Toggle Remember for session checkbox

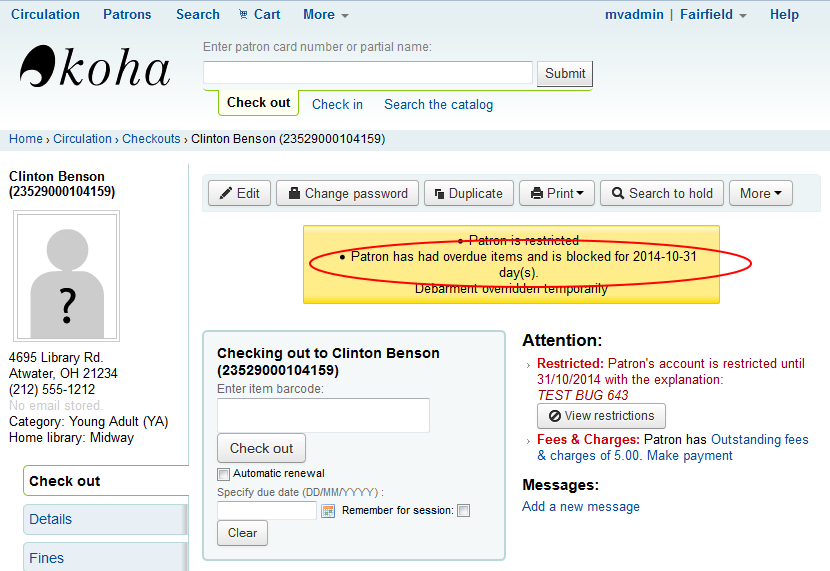click(463, 511)
